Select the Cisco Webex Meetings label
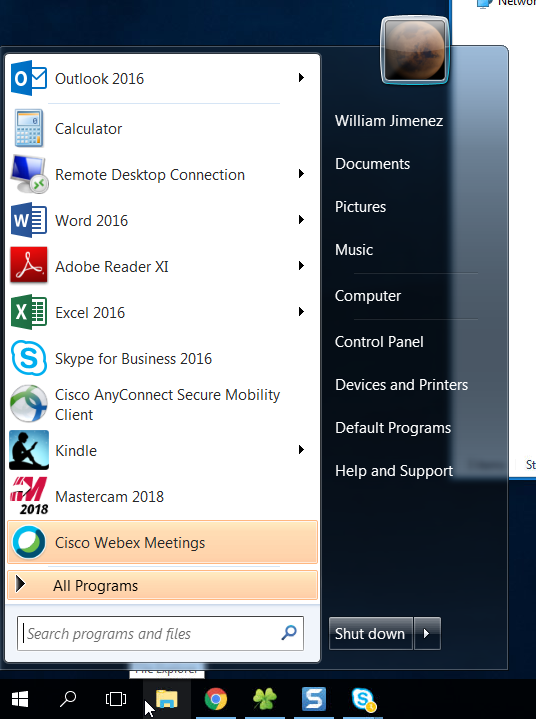 tap(130, 543)
